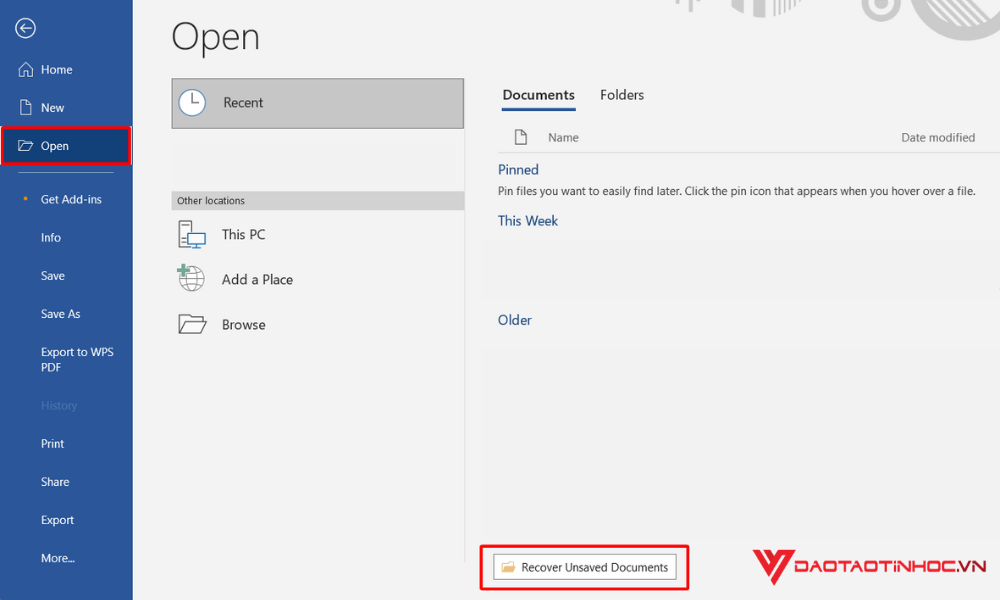Click the Browse folder icon

(x=192, y=324)
